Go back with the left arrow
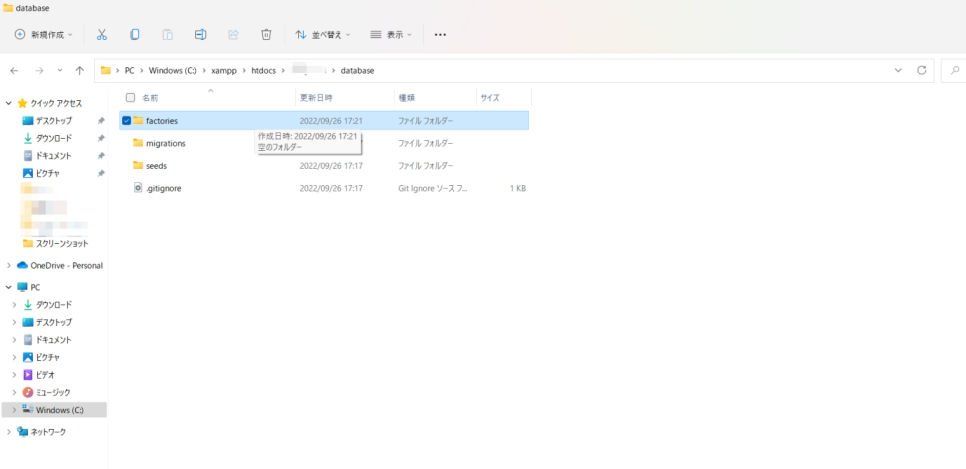Viewport: 966px width, 469px height. coord(15,71)
